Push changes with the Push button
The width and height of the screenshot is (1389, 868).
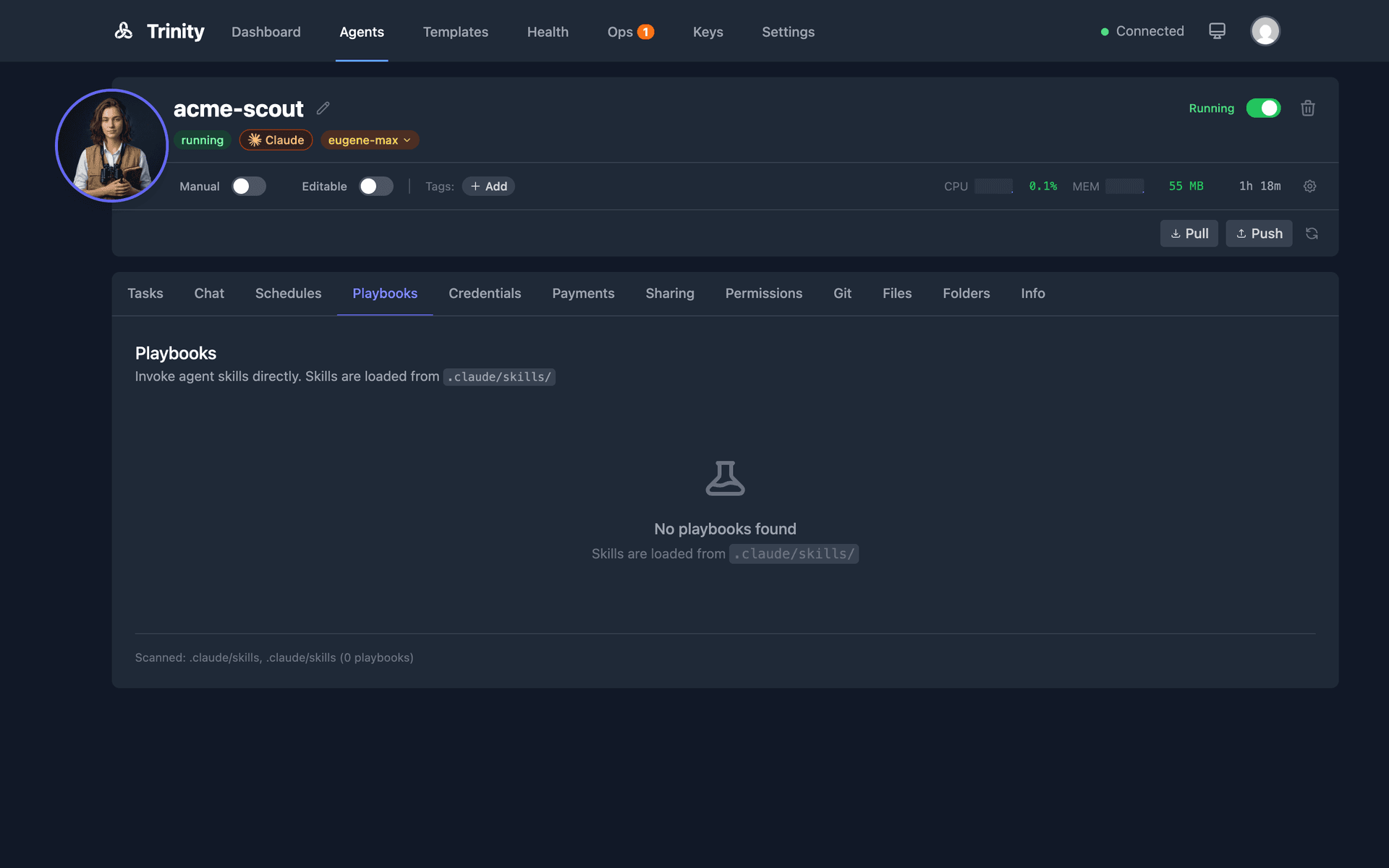tap(1259, 233)
